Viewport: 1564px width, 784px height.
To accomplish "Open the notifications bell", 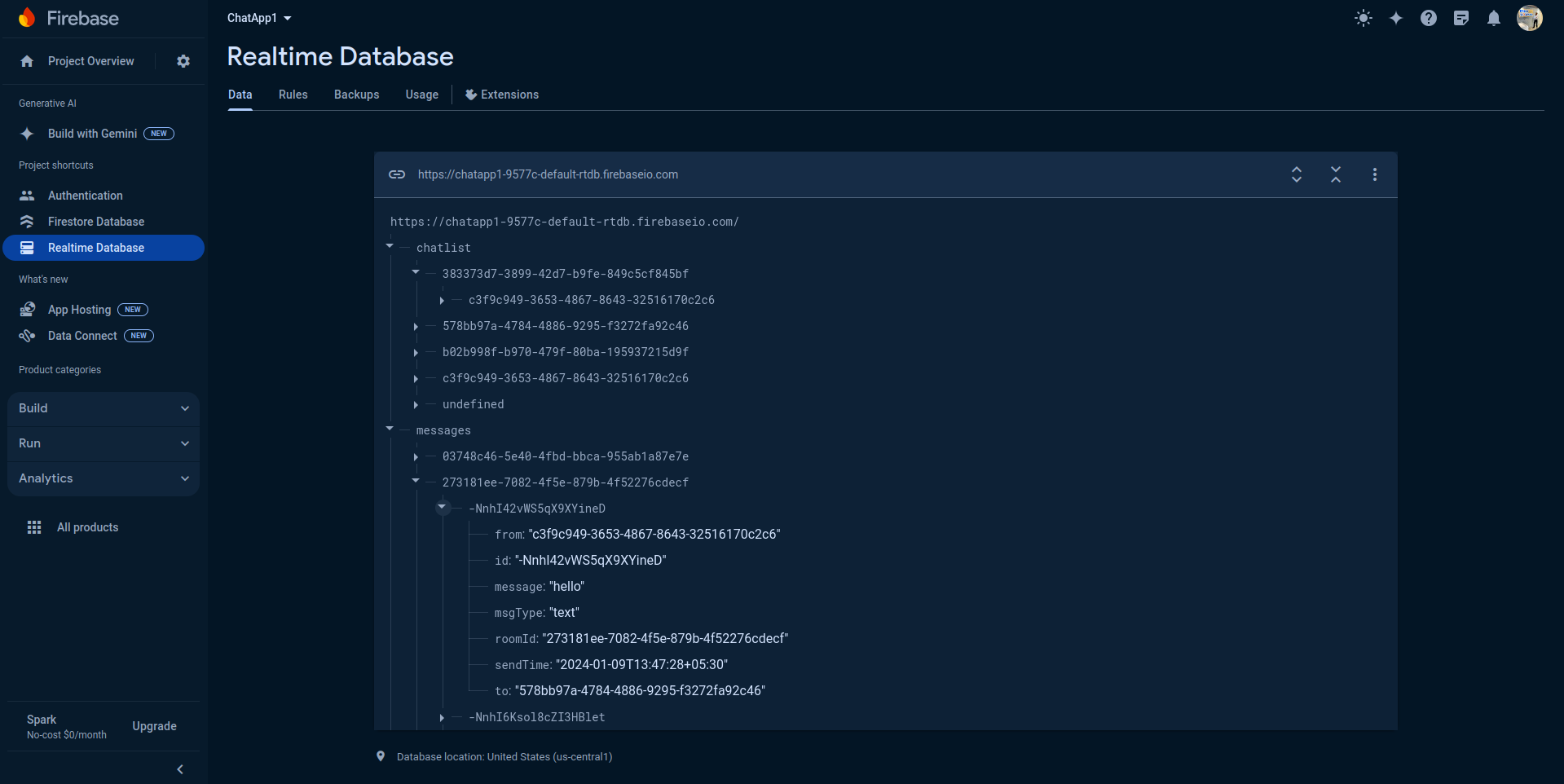I will point(1494,18).
